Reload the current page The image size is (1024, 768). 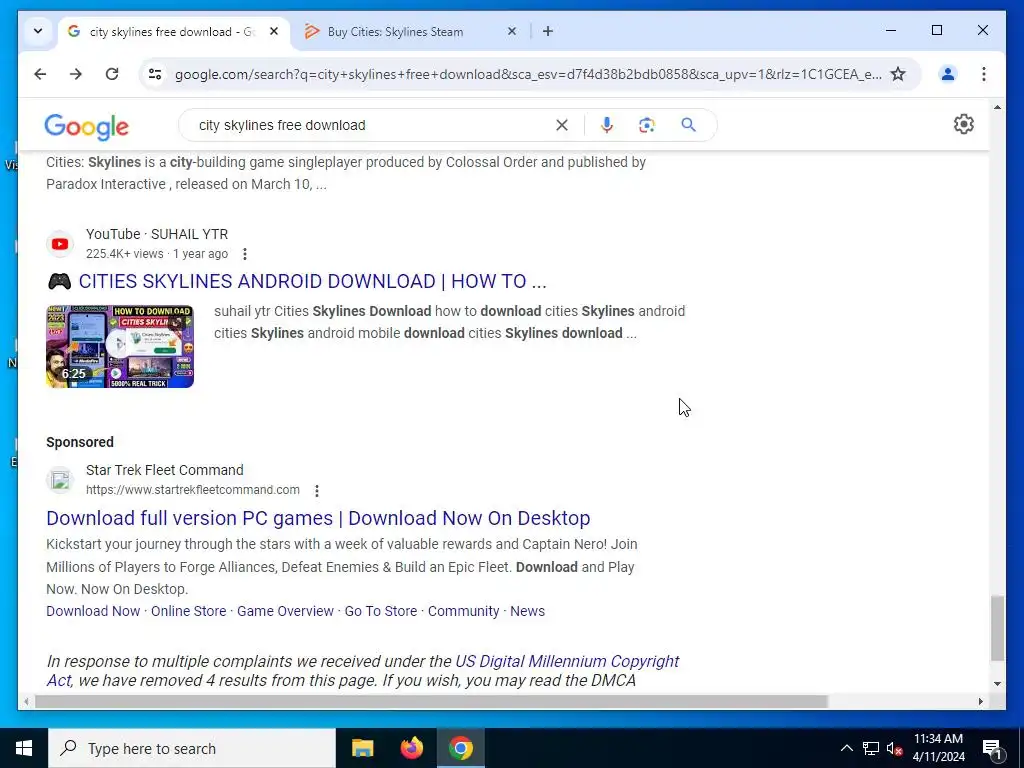click(x=112, y=74)
